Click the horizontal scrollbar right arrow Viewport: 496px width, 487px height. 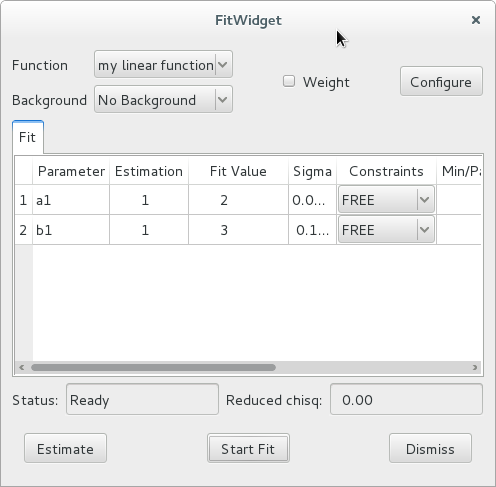475,368
